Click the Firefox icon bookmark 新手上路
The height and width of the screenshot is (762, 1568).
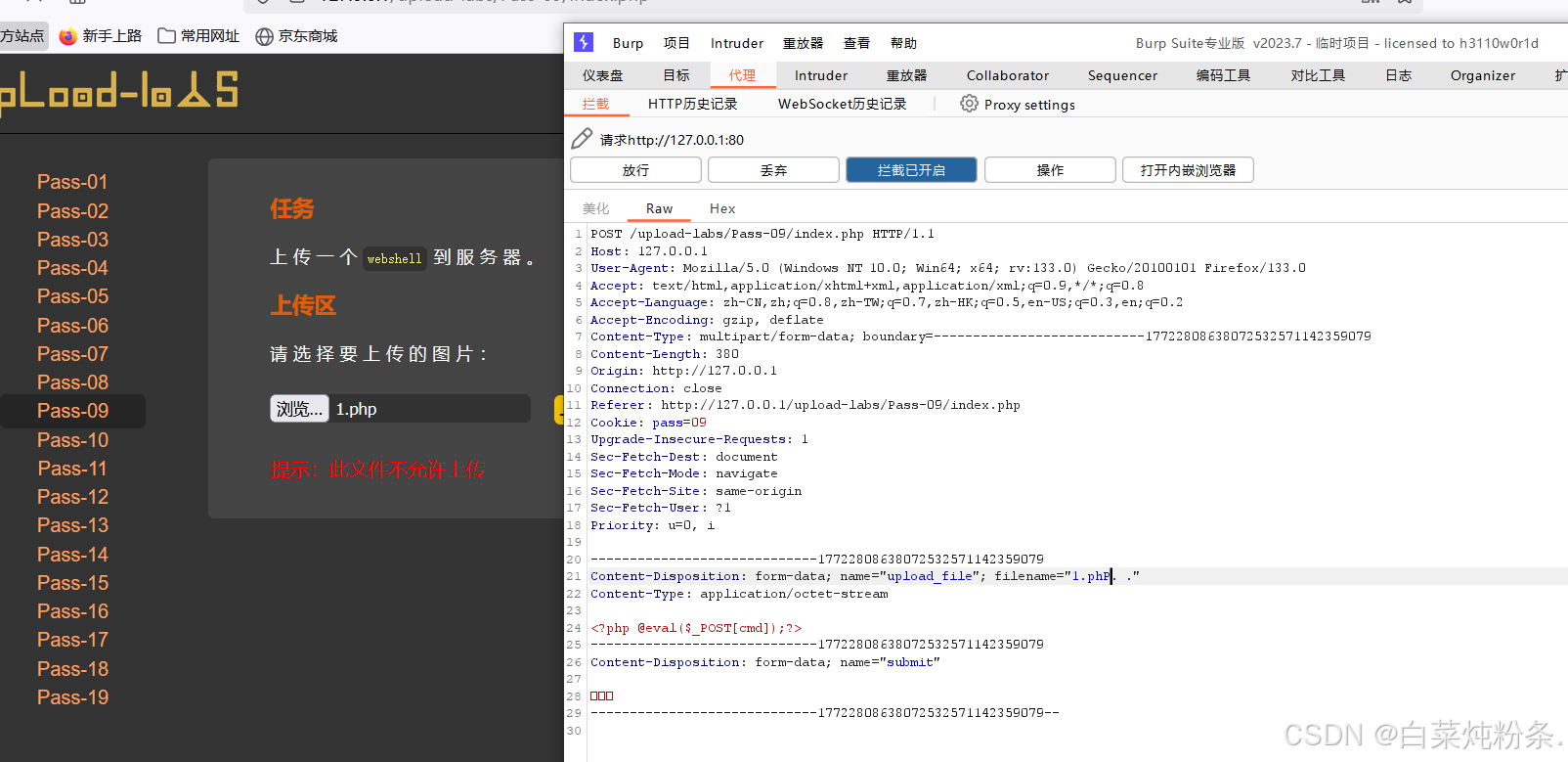tap(101, 36)
